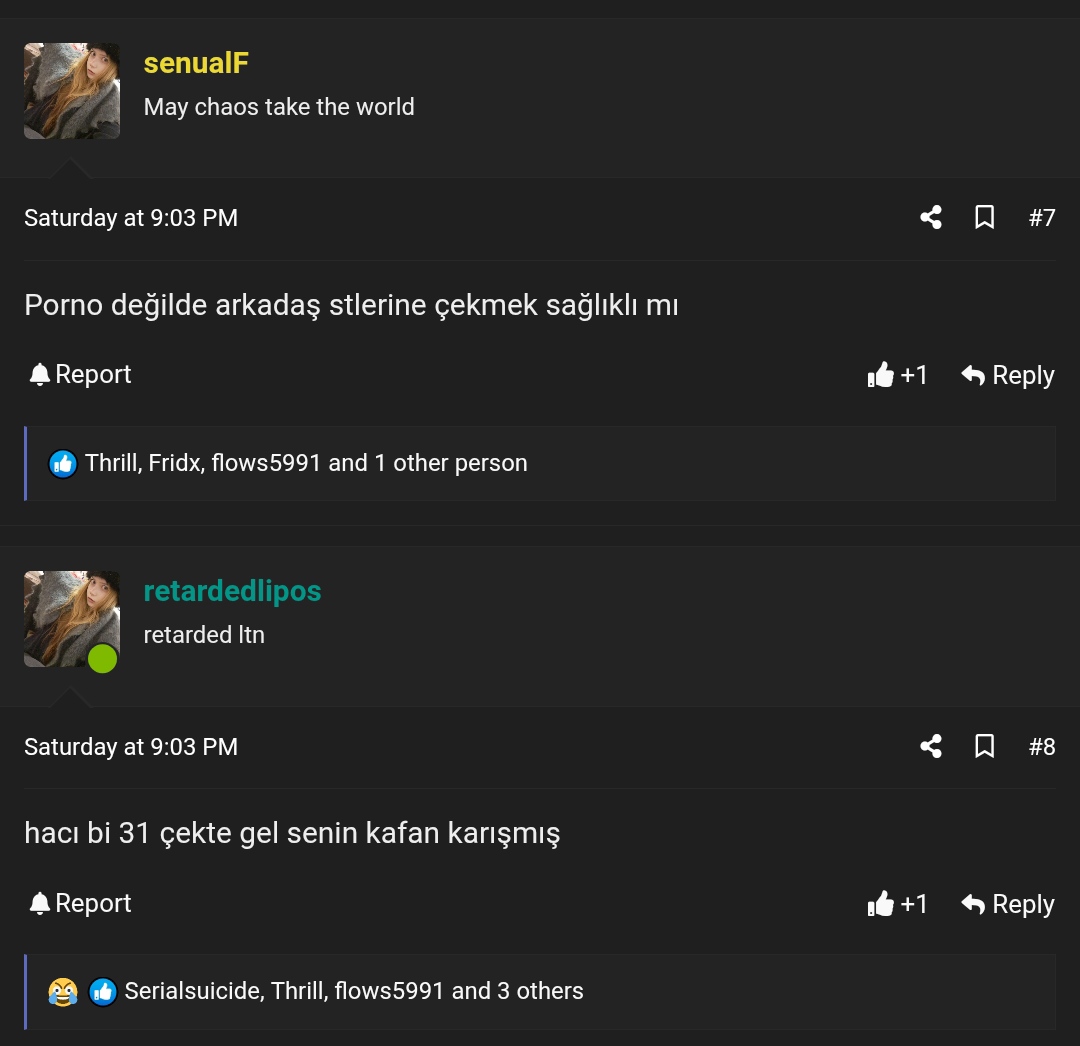This screenshot has width=1080, height=1046.
Task: Open senualF's profile via username
Action: point(196,63)
